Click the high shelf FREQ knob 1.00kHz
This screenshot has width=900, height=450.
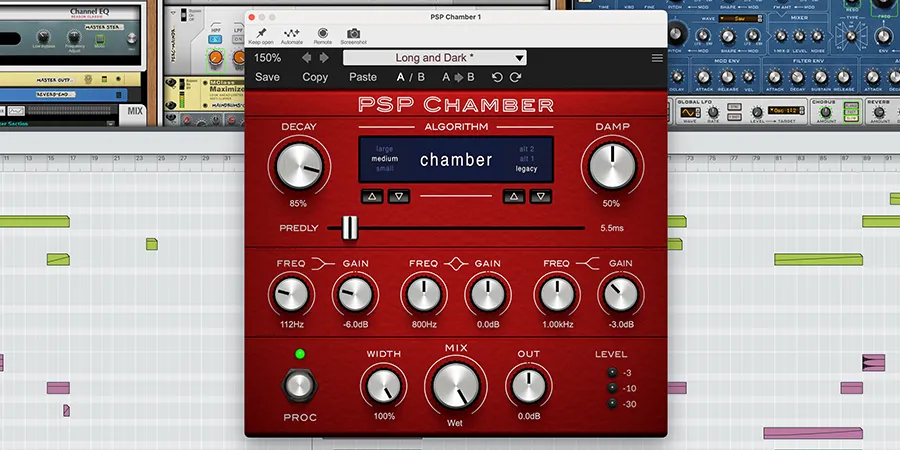tap(557, 294)
